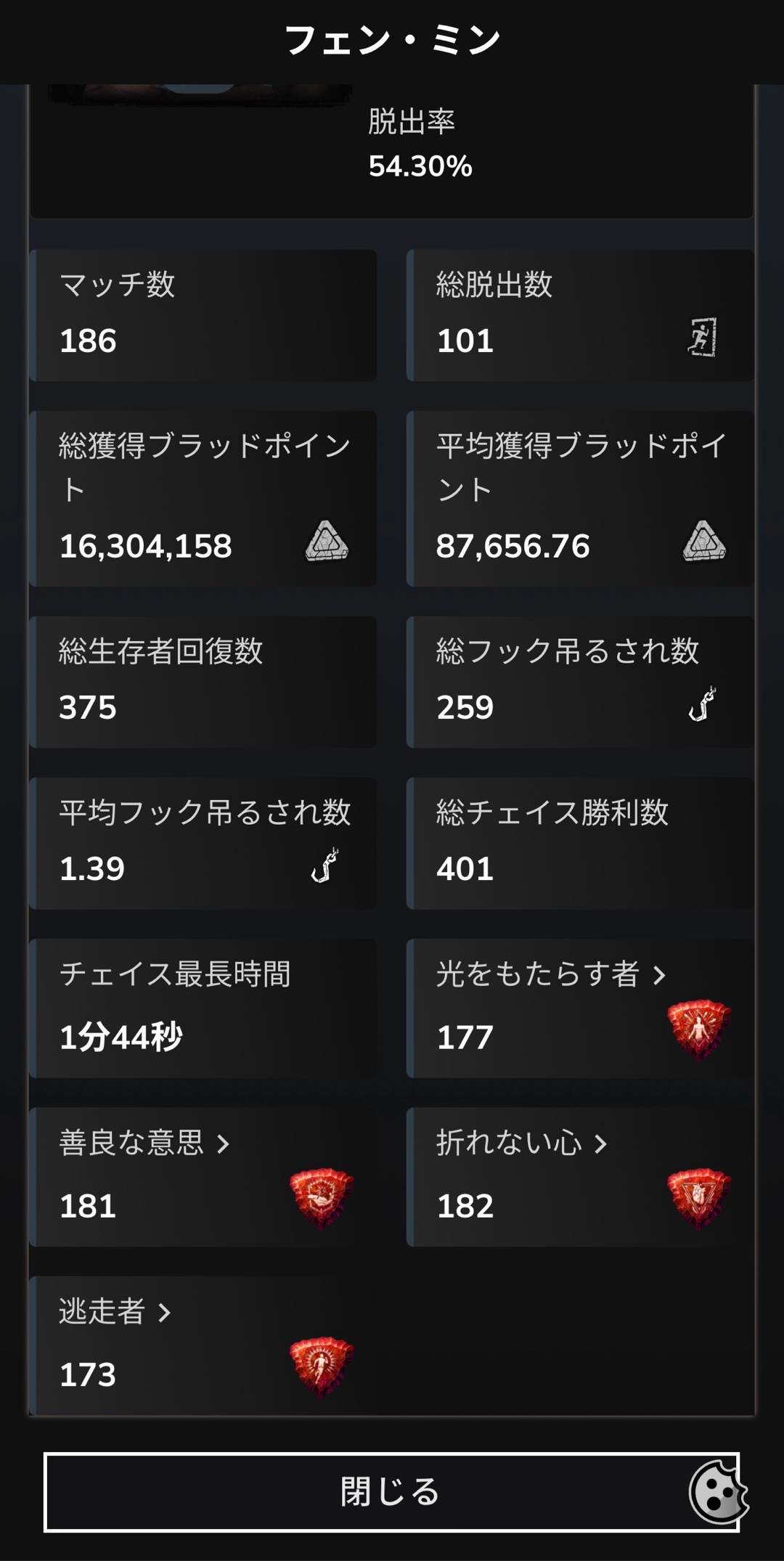The height and width of the screenshot is (1561, 784).
Task: Select the 総チェイス勝利数 stat card
Action: (580, 843)
